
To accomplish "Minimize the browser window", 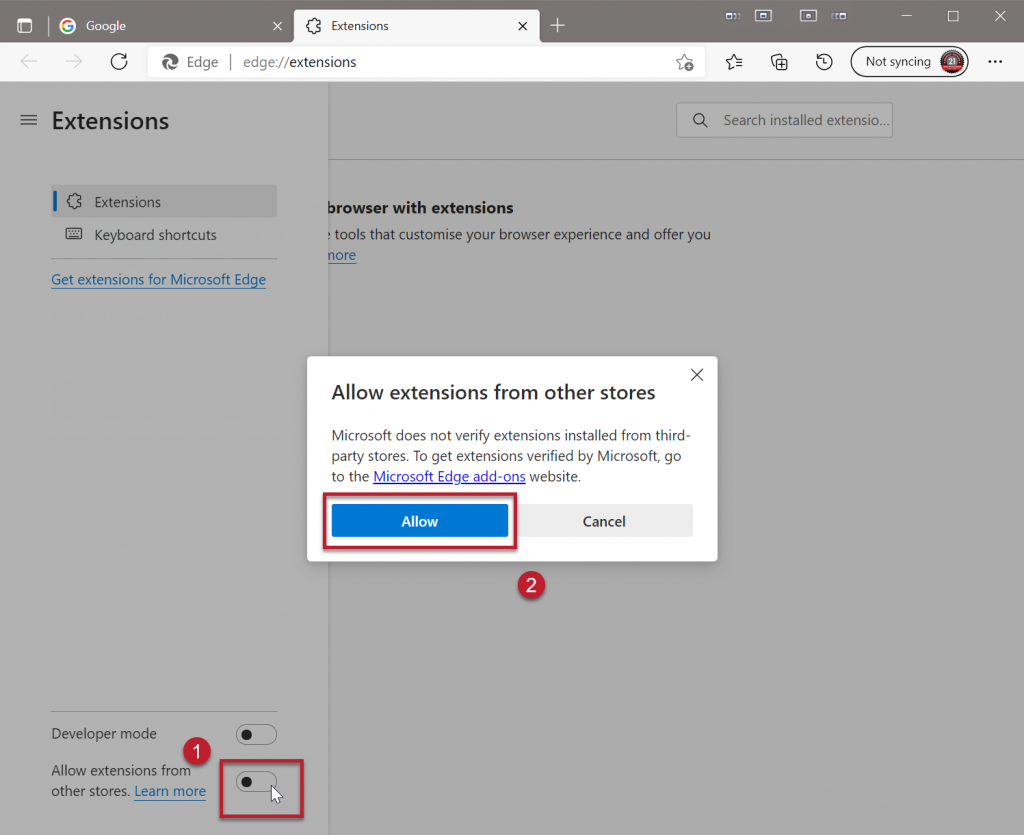I will [906, 16].
